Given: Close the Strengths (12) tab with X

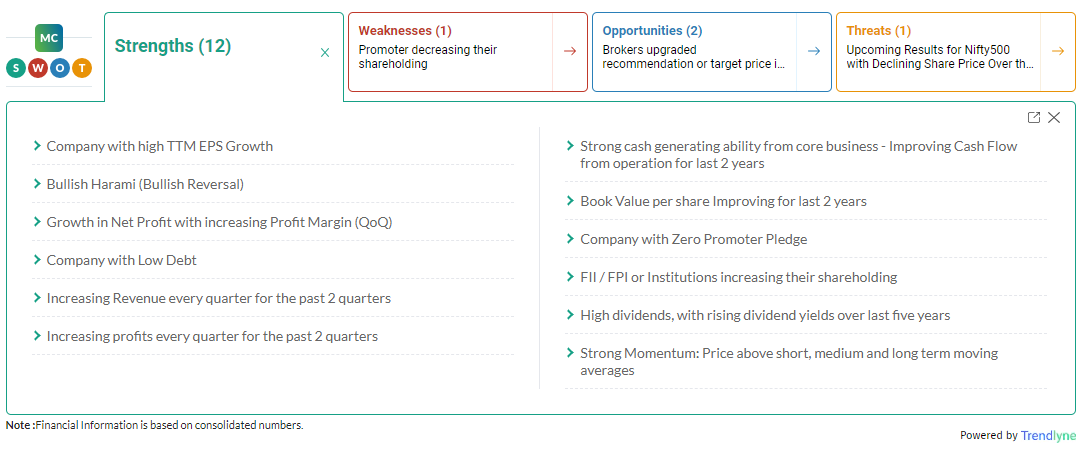Looking at the screenshot, I should tap(326, 52).
